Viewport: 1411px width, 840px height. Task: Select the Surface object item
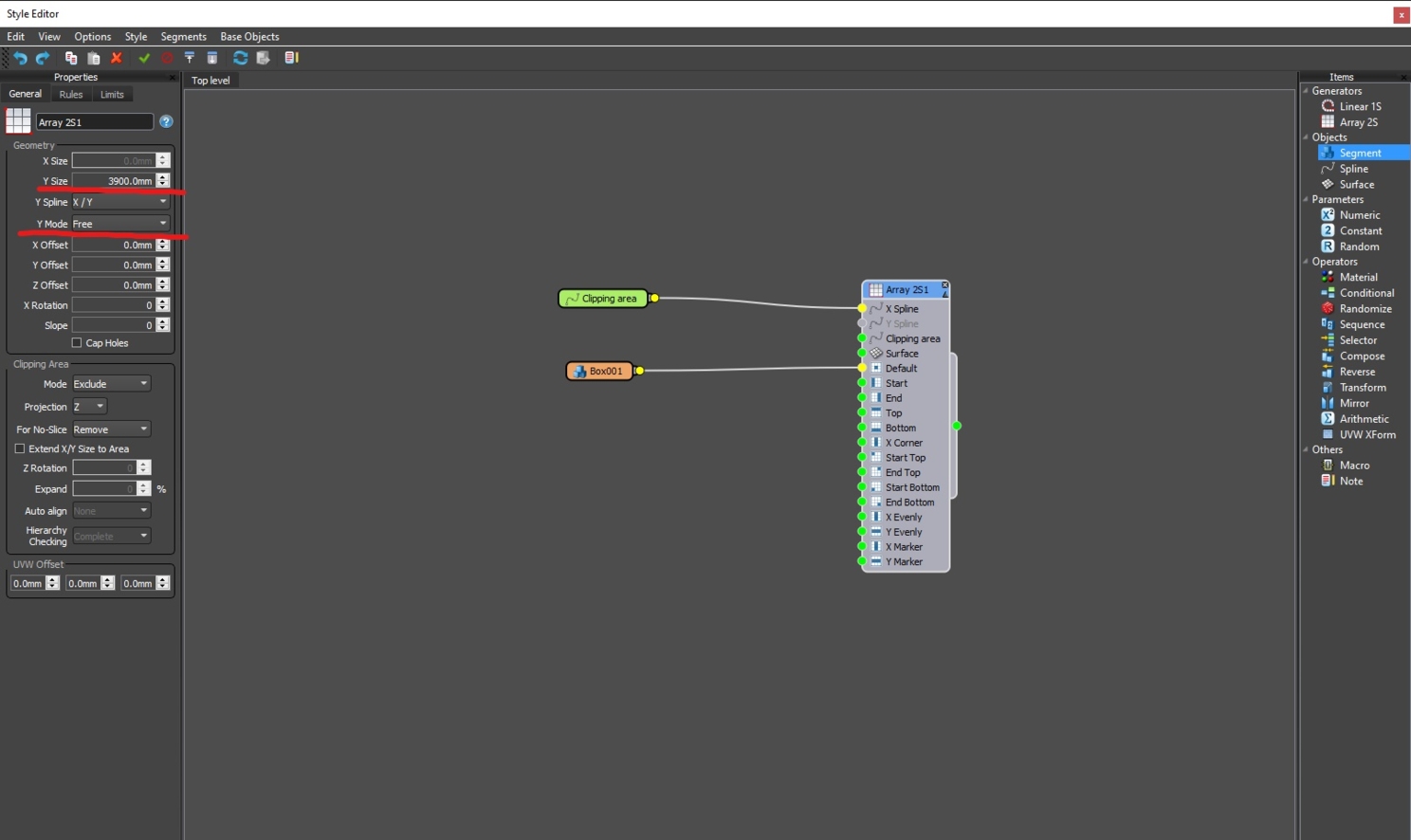click(1356, 185)
